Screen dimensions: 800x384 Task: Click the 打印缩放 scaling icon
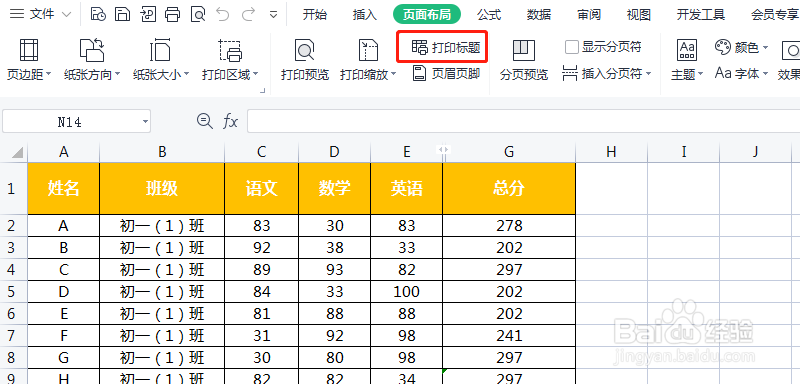coord(368,50)
